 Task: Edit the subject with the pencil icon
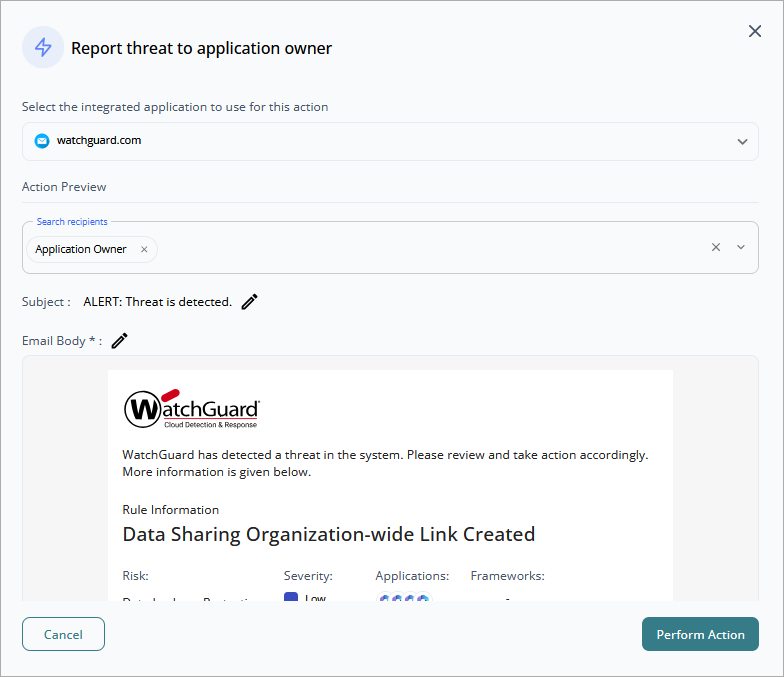[250, 302]
